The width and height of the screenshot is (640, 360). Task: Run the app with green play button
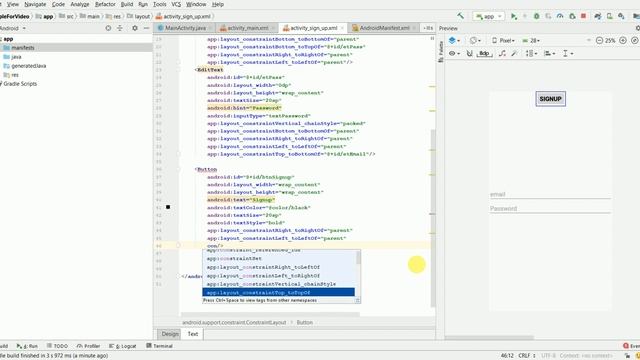point(514,16)
